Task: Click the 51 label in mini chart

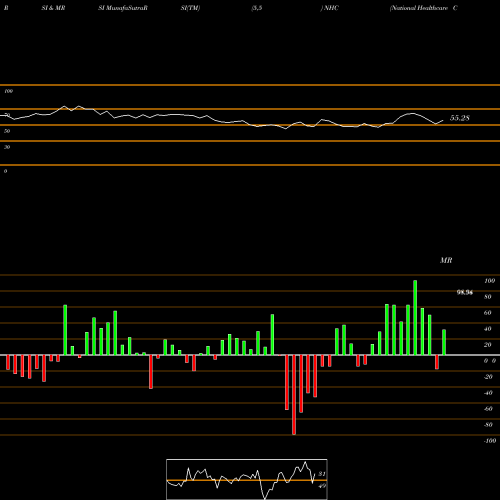Action: tap(322, 474)
